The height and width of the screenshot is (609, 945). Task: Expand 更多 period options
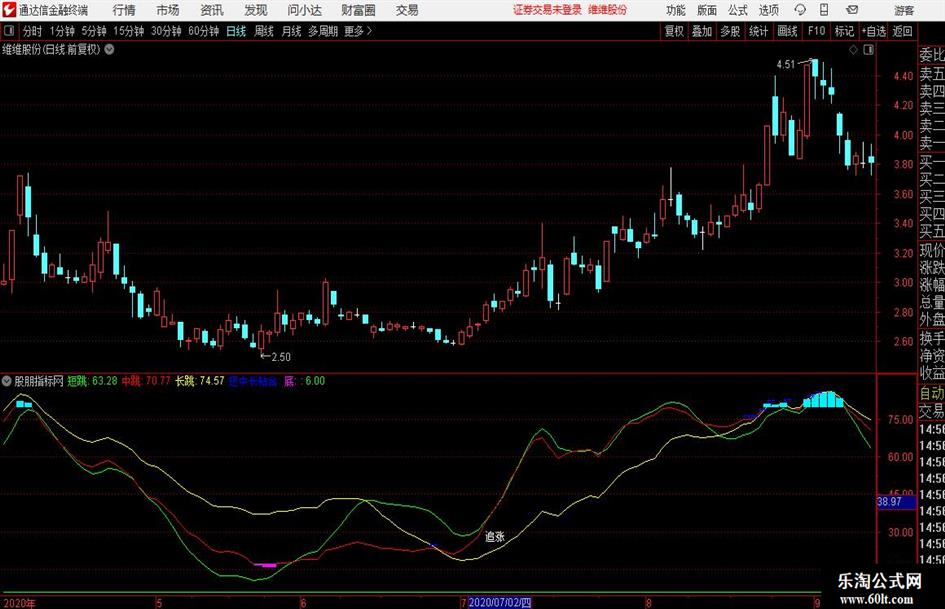358,31
